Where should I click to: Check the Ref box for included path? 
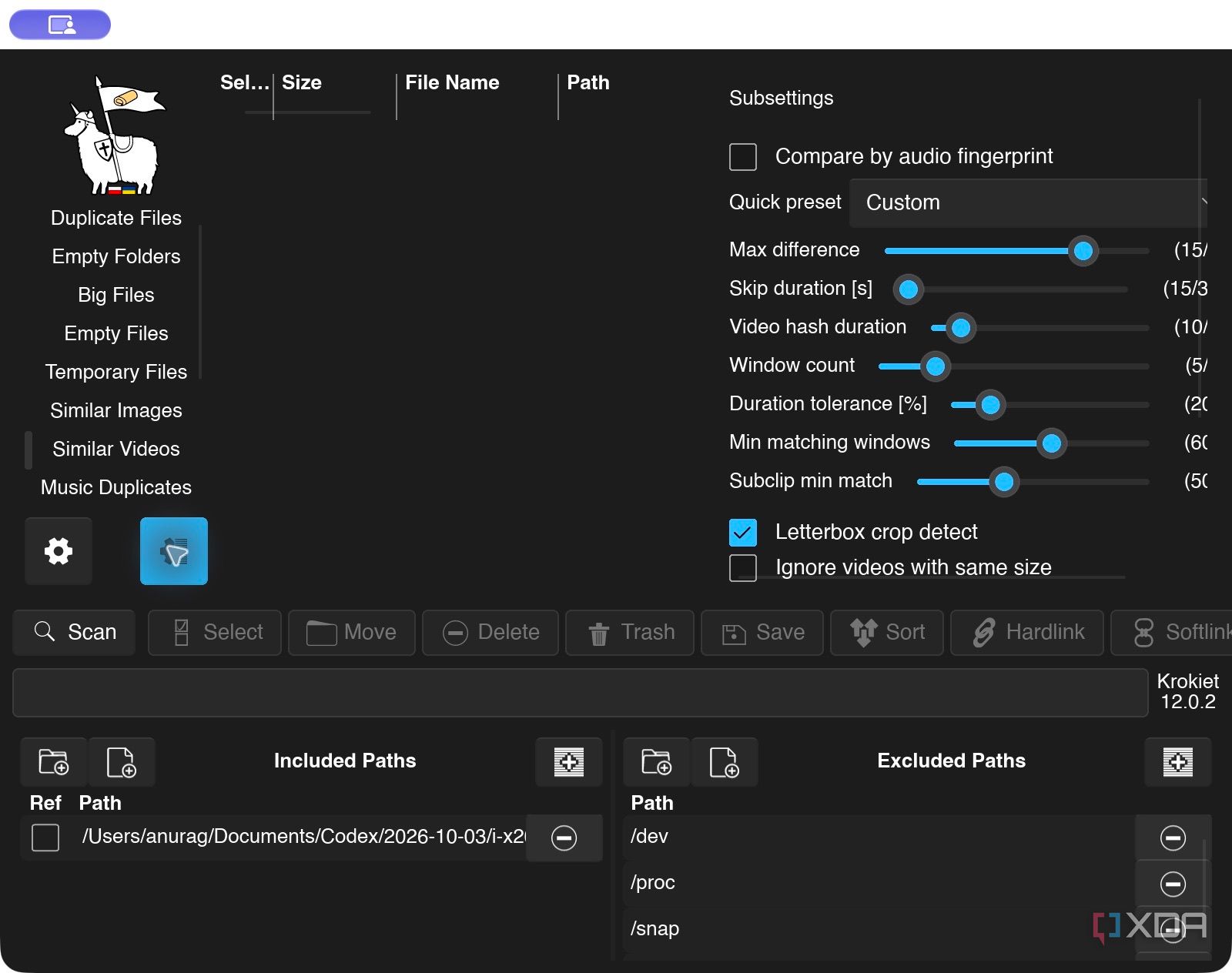tap(45, 838)
